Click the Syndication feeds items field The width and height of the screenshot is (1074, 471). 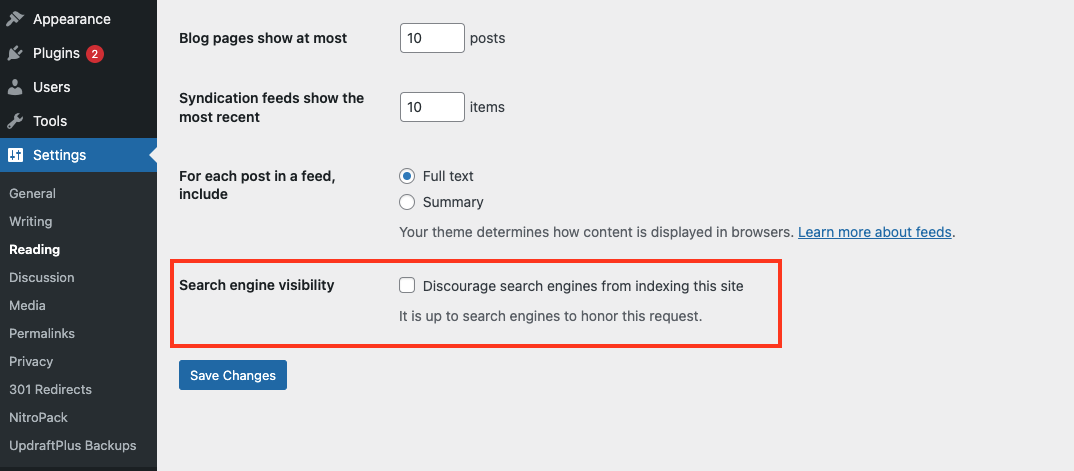(x=432, y=107)
